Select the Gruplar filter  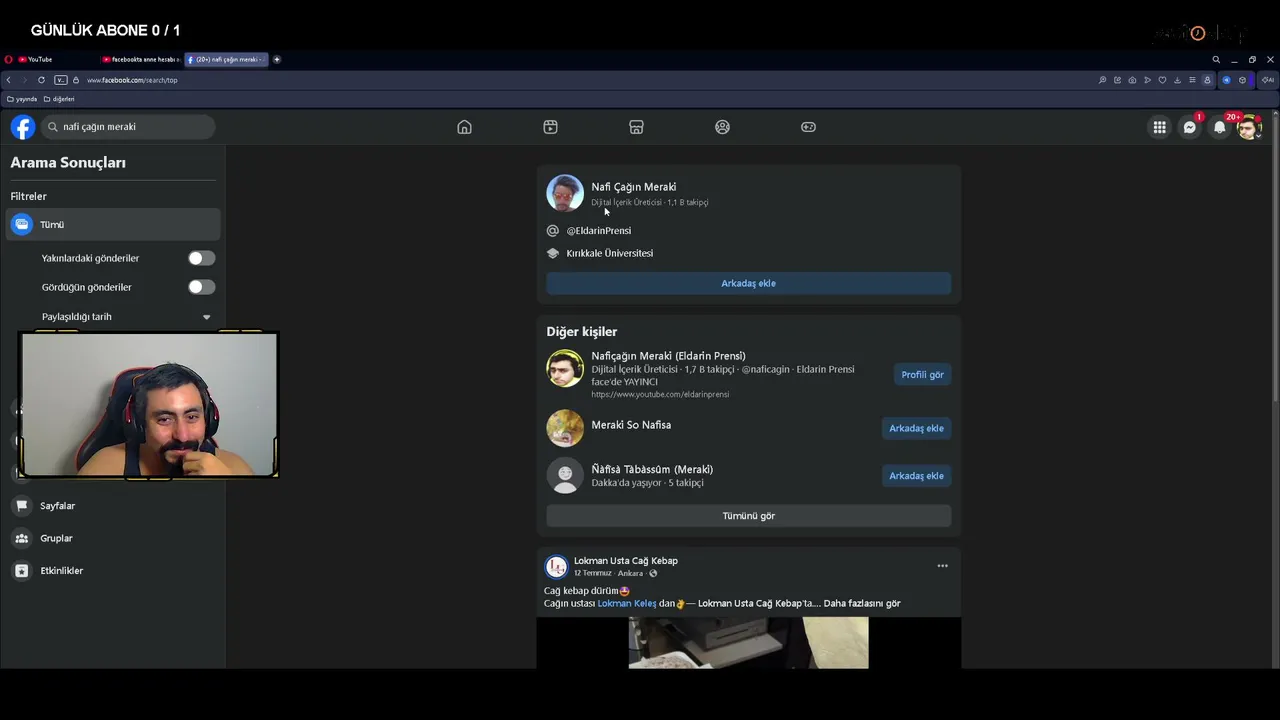point(113,538)
